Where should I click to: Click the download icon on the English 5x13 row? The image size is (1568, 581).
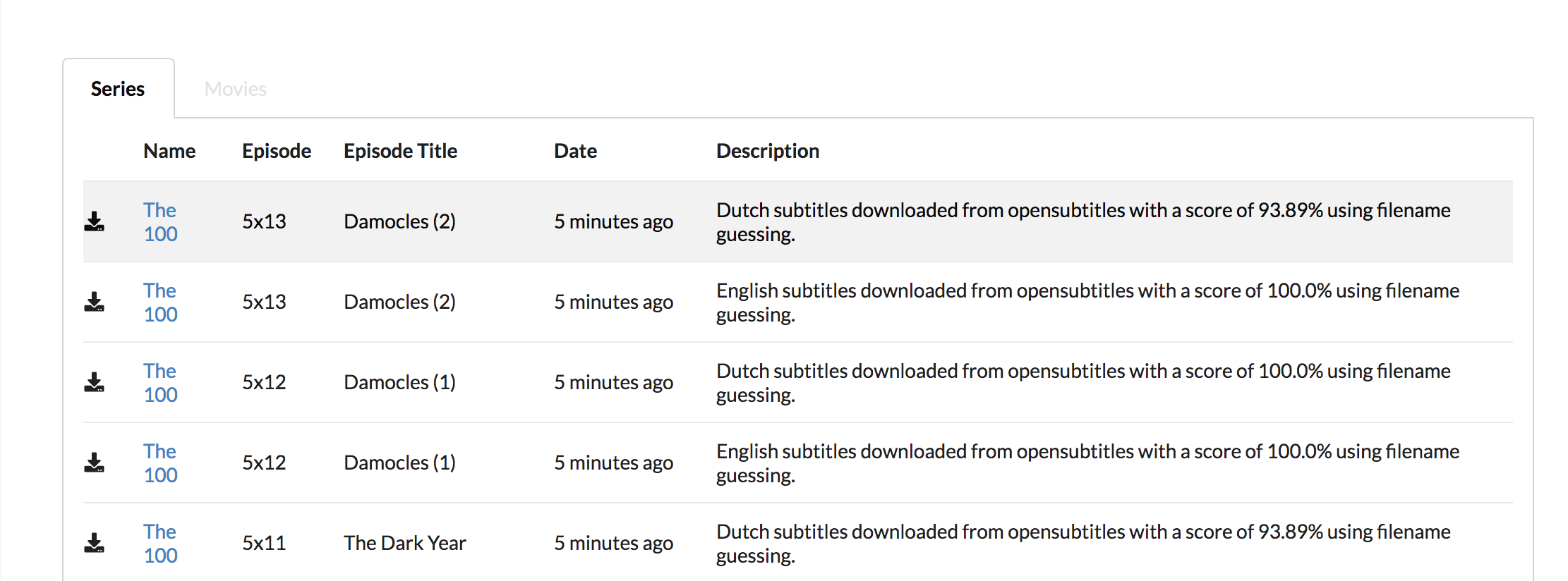point(95,302)
